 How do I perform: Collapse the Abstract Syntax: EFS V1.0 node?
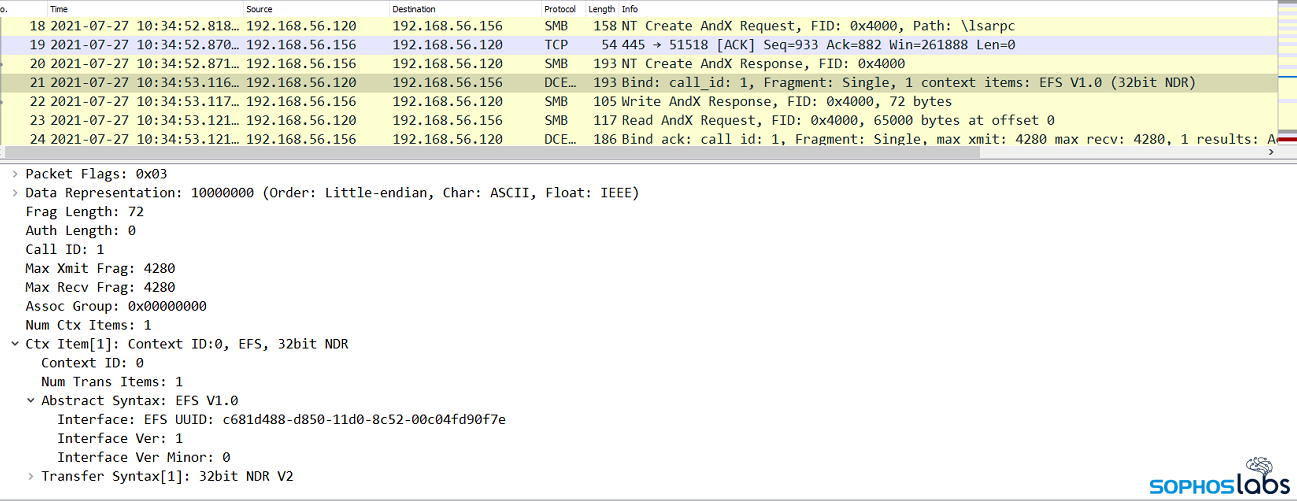point(30,401)
